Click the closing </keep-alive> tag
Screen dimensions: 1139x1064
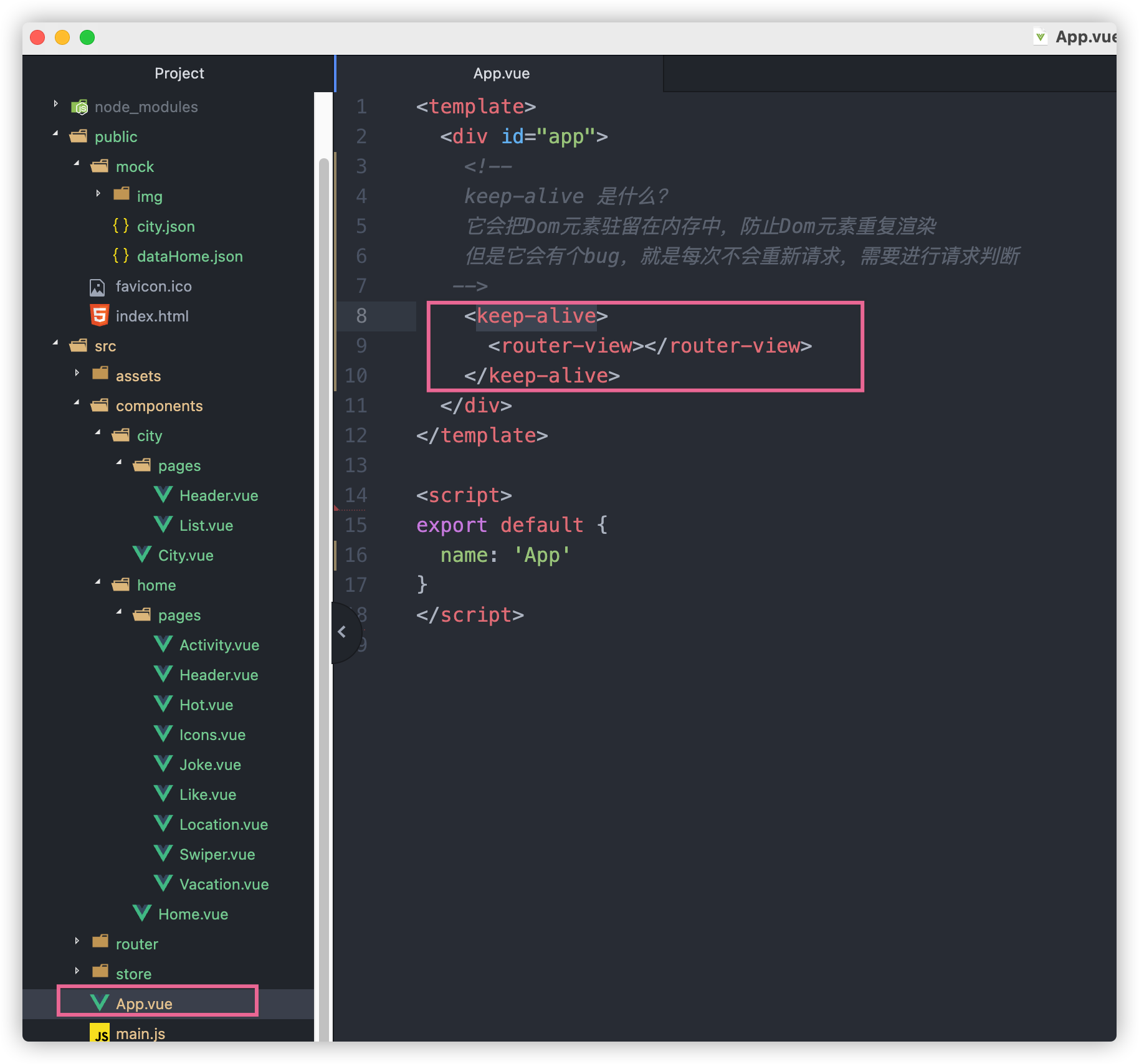pyautogui.click(x=541, y=376)
